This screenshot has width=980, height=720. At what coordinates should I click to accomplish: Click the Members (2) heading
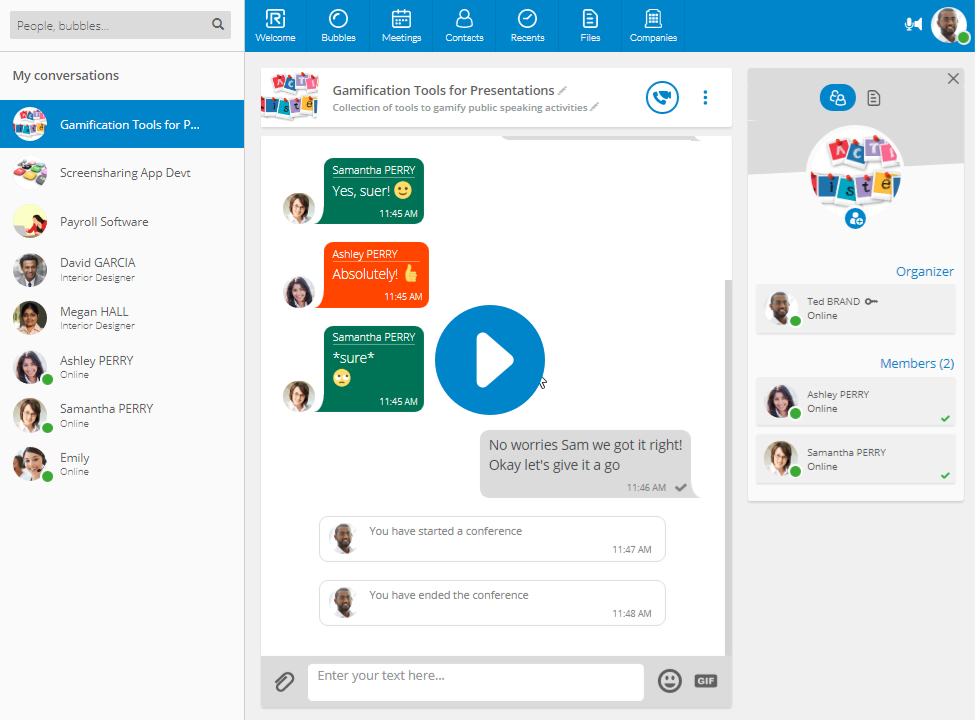click(x=917, y=363)
